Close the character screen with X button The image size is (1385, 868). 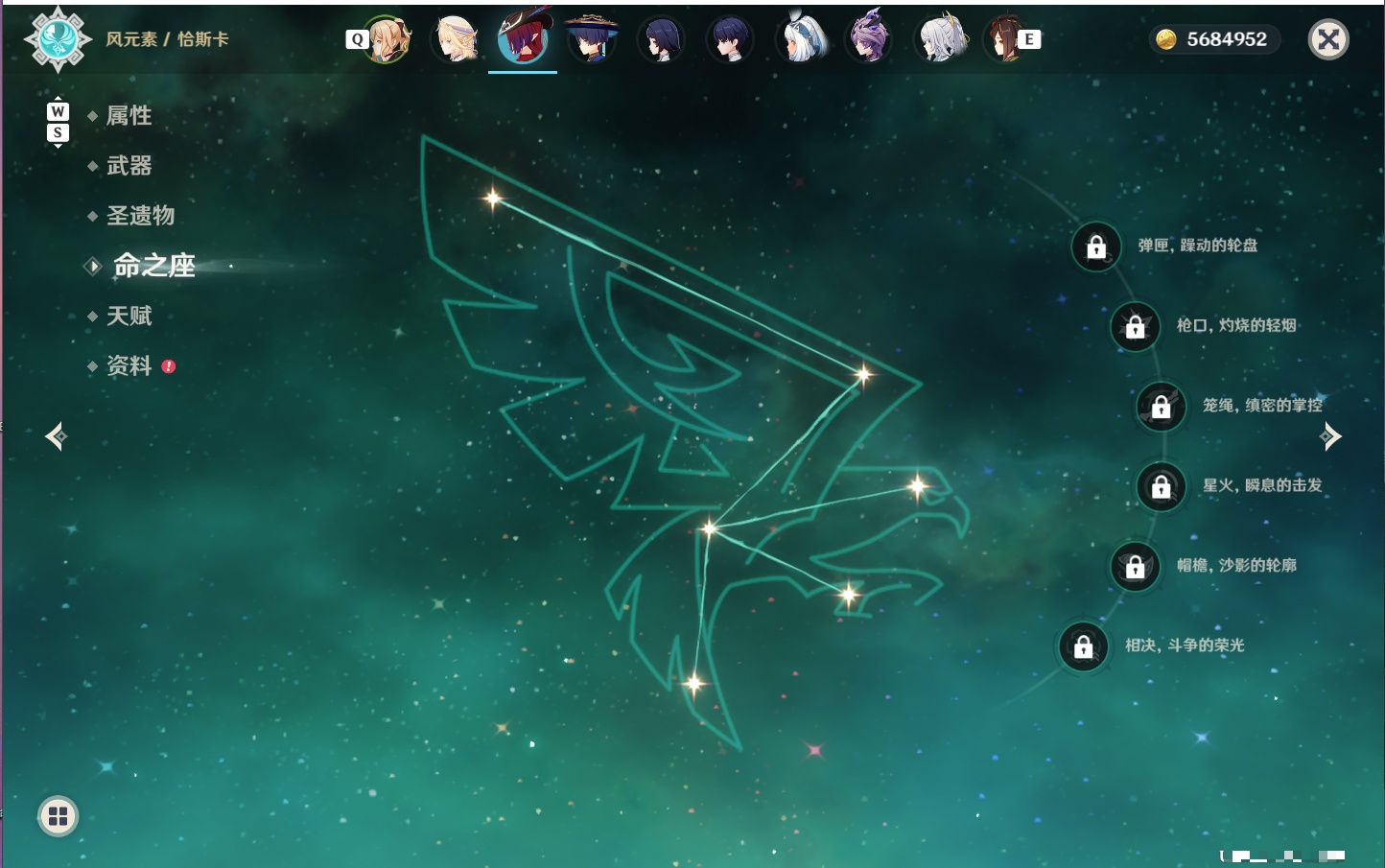[x=1328, y=39]
